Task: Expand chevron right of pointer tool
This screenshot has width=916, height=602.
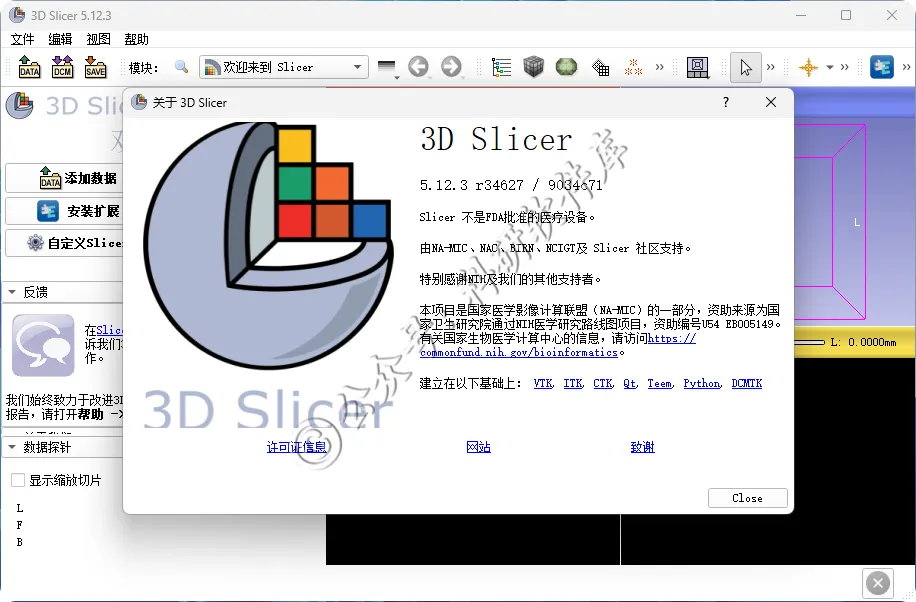Action: click(x=771, y=67)
